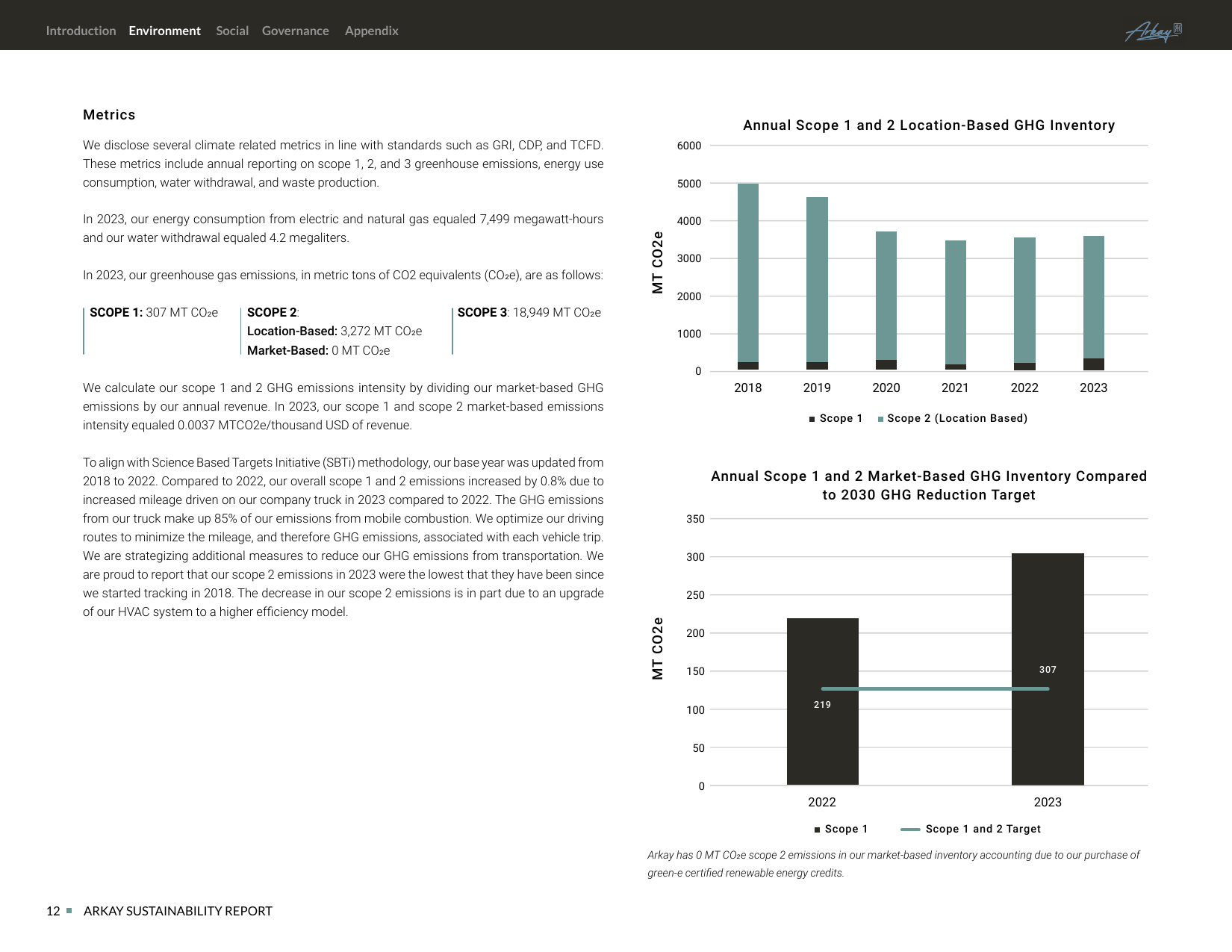Click the 6000 axis label on top chart
Viewport: 1232px width, 952px height.
pyautogui.click(x=689, y=146)
